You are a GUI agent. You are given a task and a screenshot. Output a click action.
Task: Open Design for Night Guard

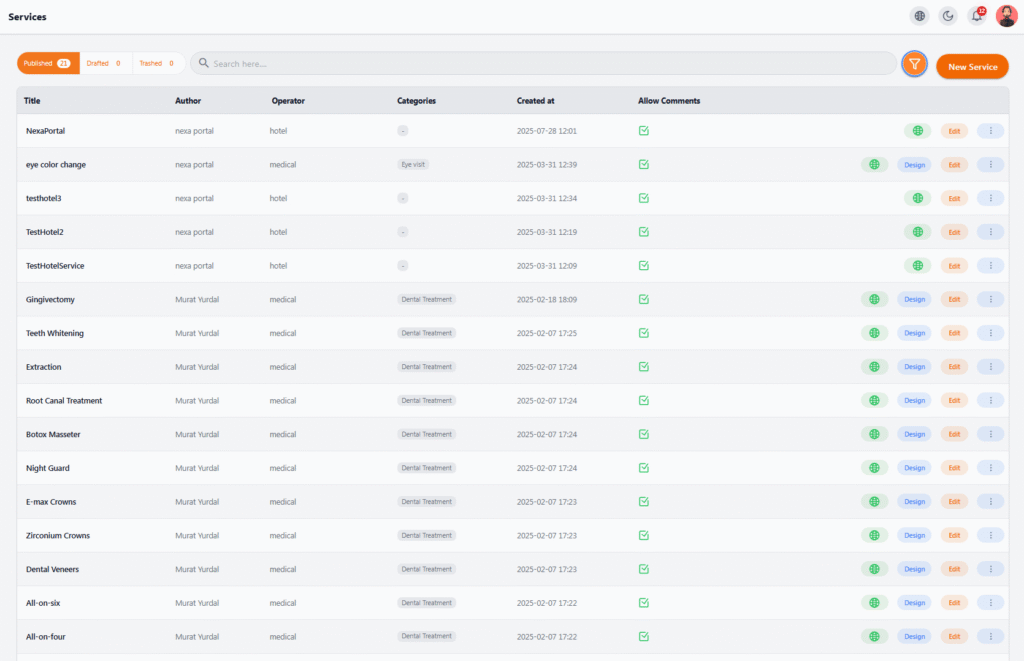click(914, 468)
